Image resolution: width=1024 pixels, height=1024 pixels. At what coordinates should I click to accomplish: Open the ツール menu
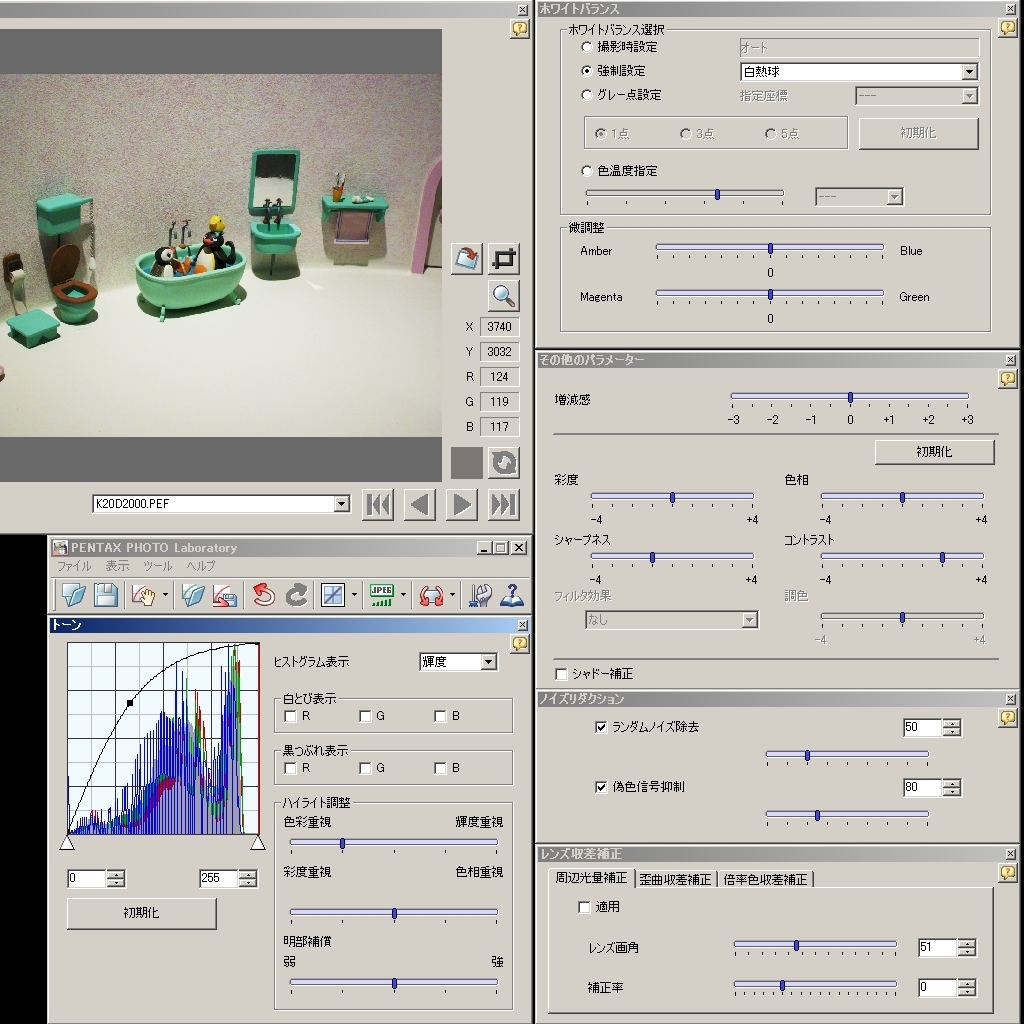pyautogui.click(x=157, y=566)
